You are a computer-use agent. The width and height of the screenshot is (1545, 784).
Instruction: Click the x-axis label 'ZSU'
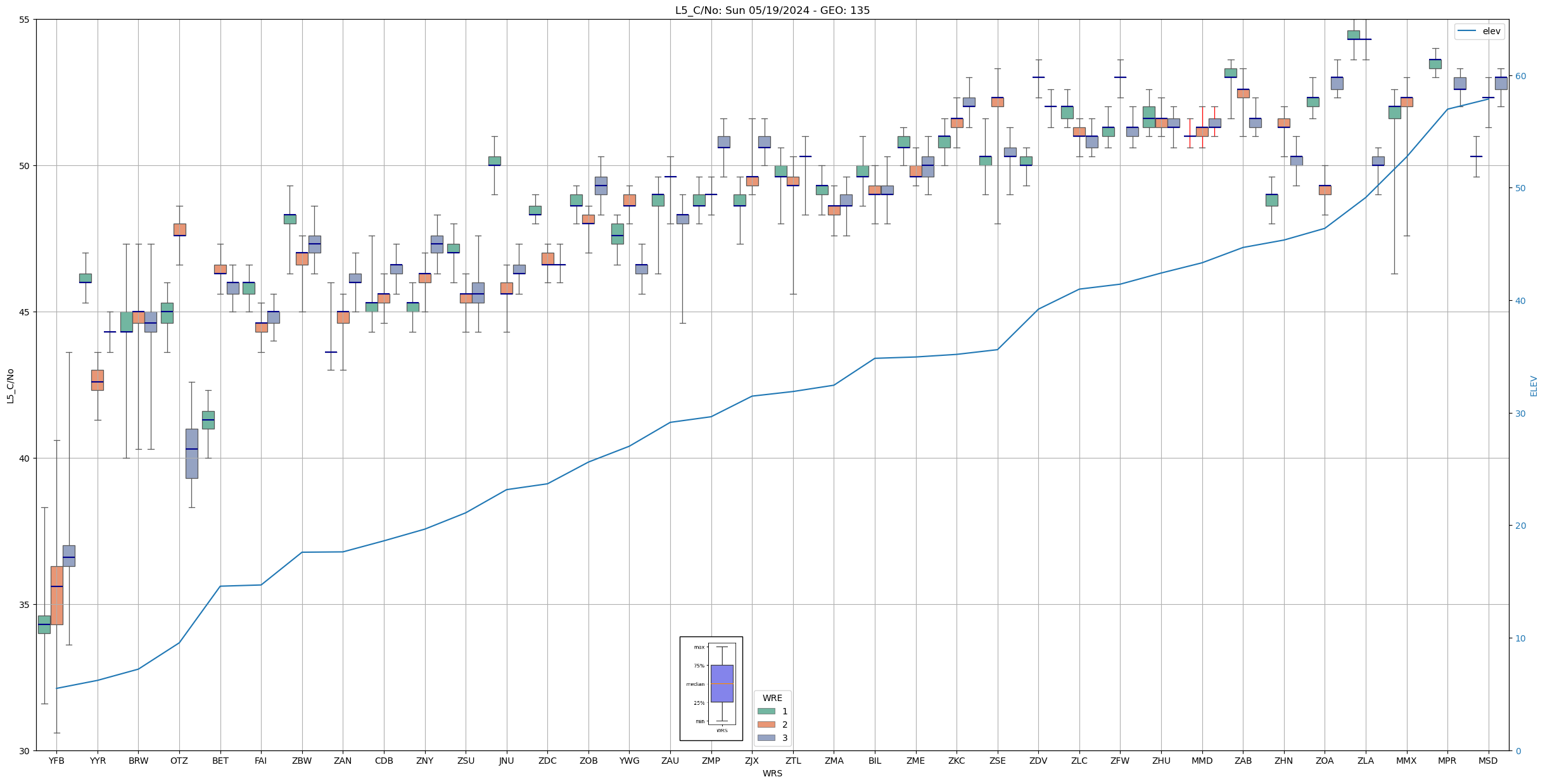pyautogui.click(x=466, y=761)
